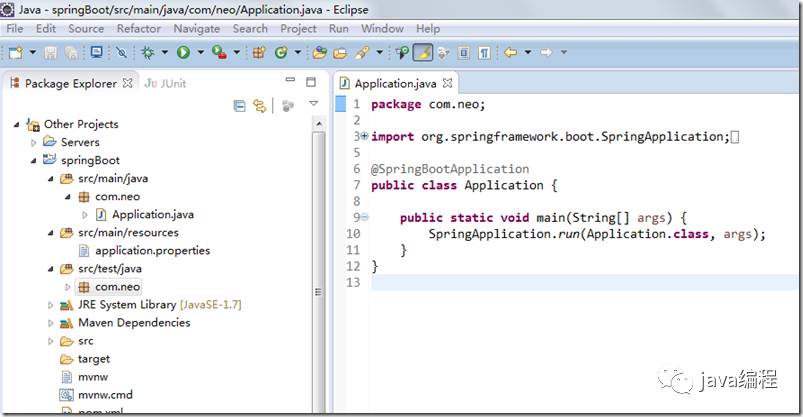Click the Open Type toolbar icon

(319, 52)
